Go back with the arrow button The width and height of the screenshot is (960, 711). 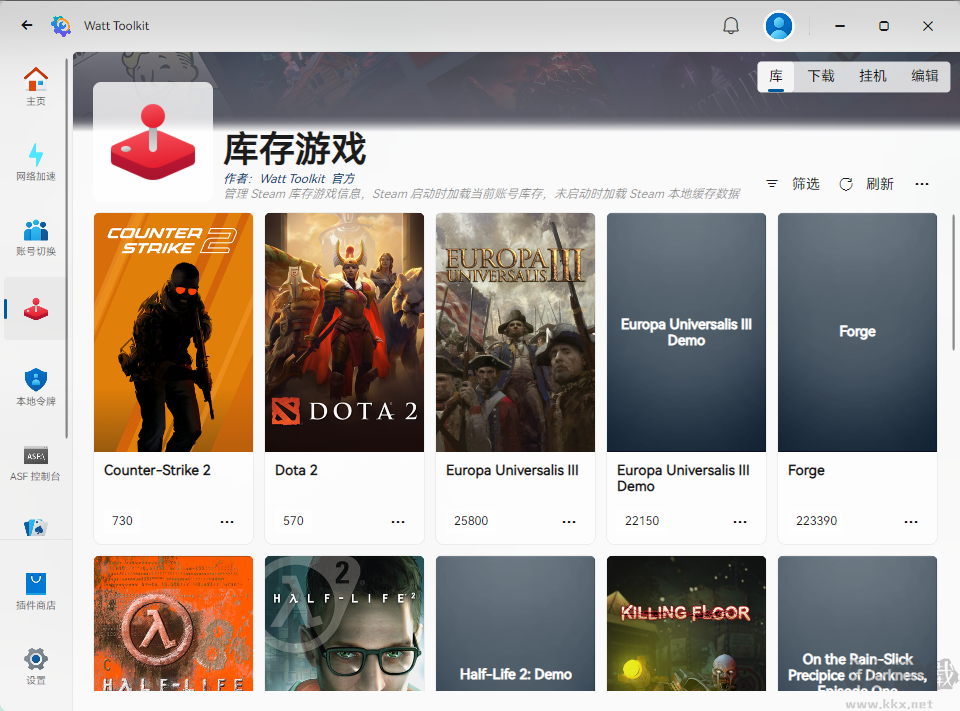(27, 25)
